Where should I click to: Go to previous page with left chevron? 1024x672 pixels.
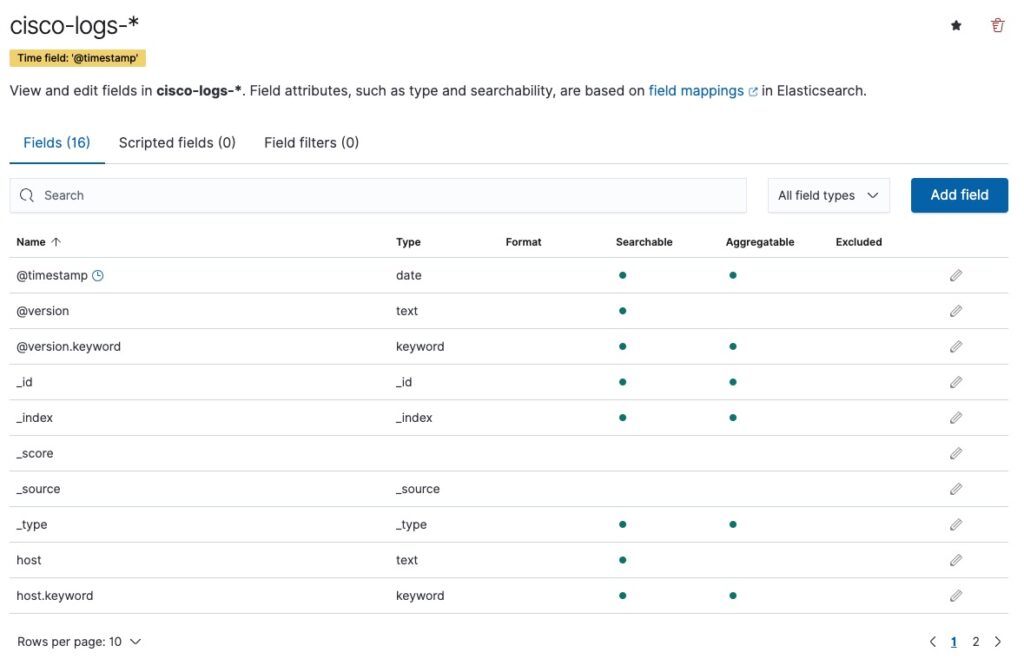[x=933, y=642]
